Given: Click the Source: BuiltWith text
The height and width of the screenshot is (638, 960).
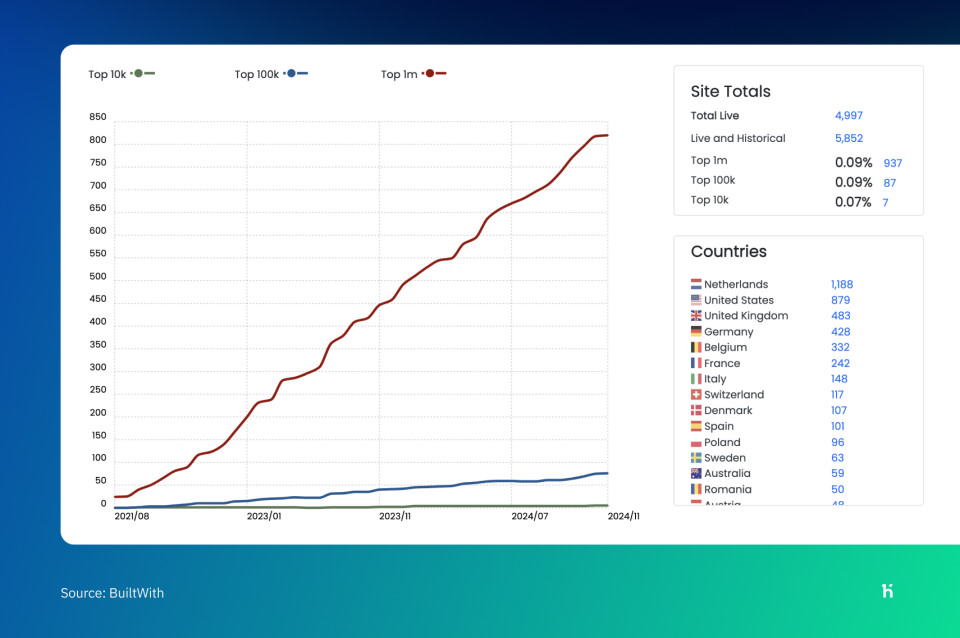Looking at the screenshot, I should [111, 592].
